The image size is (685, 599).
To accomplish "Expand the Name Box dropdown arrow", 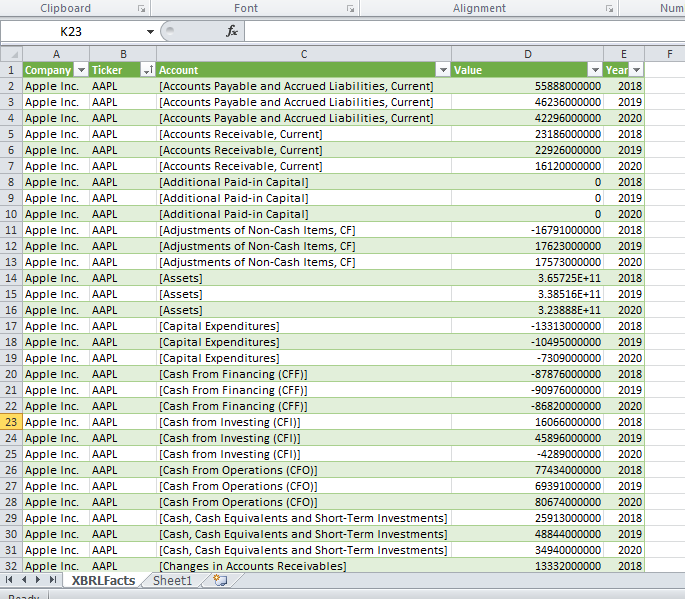I will coord(150,31).
